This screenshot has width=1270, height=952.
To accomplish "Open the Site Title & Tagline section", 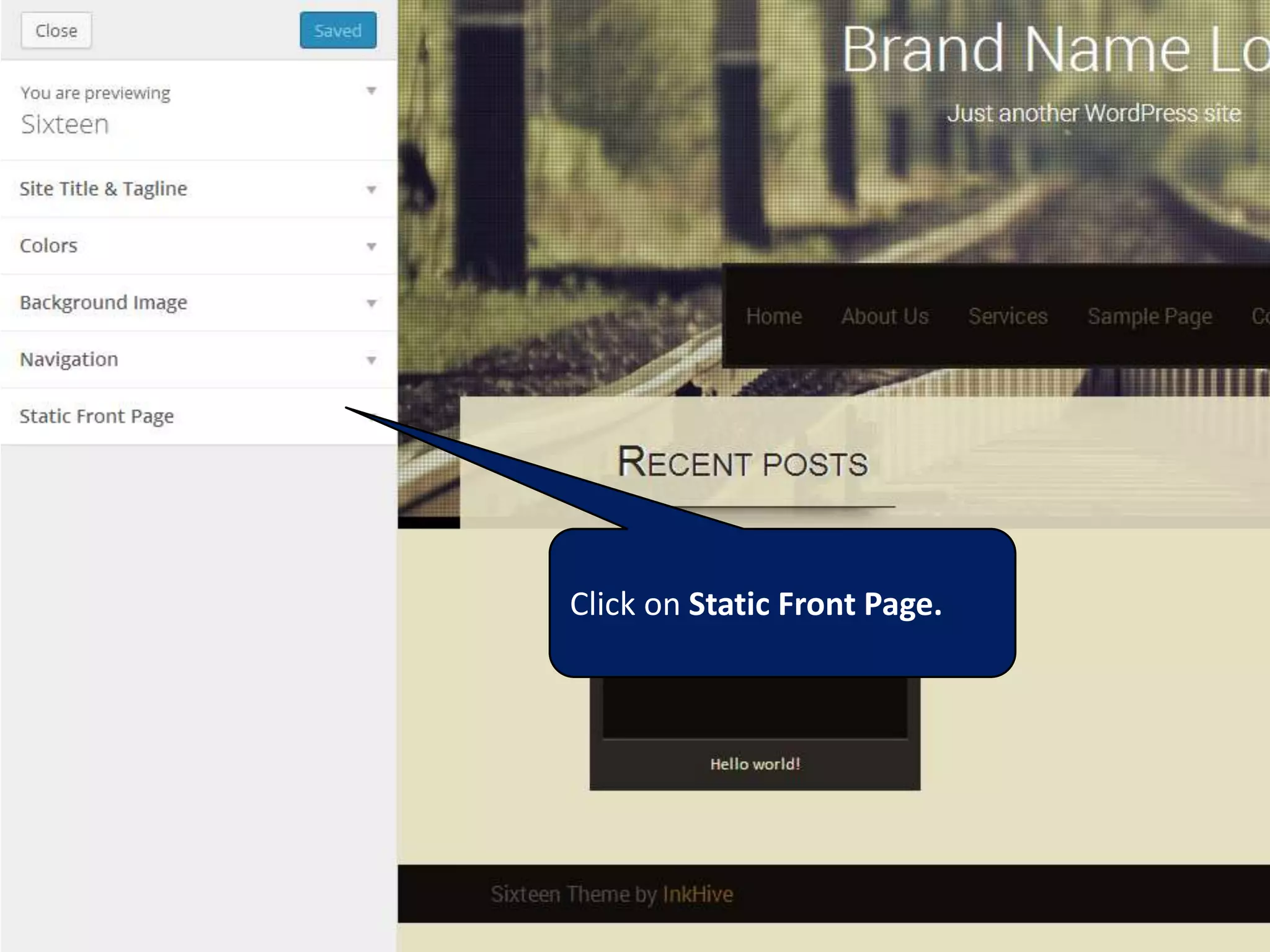I will click(198, 189).
